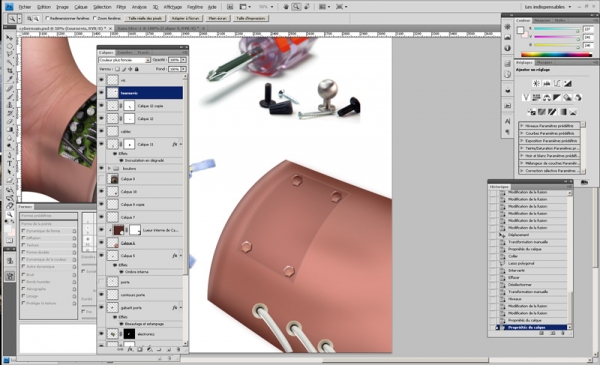Click the zoom in magnifier in options bar
Screen dimensions: 600x365
point(29,18)
